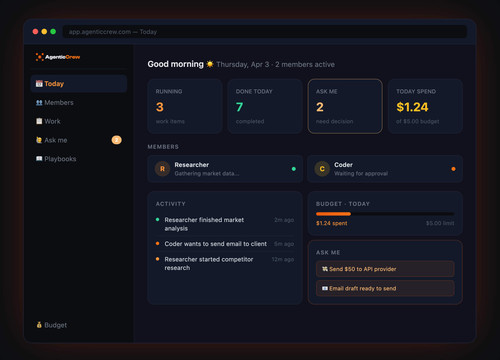500x360 pixels.
Task: Go to the Work section
Action: click(x=79, y=121)
